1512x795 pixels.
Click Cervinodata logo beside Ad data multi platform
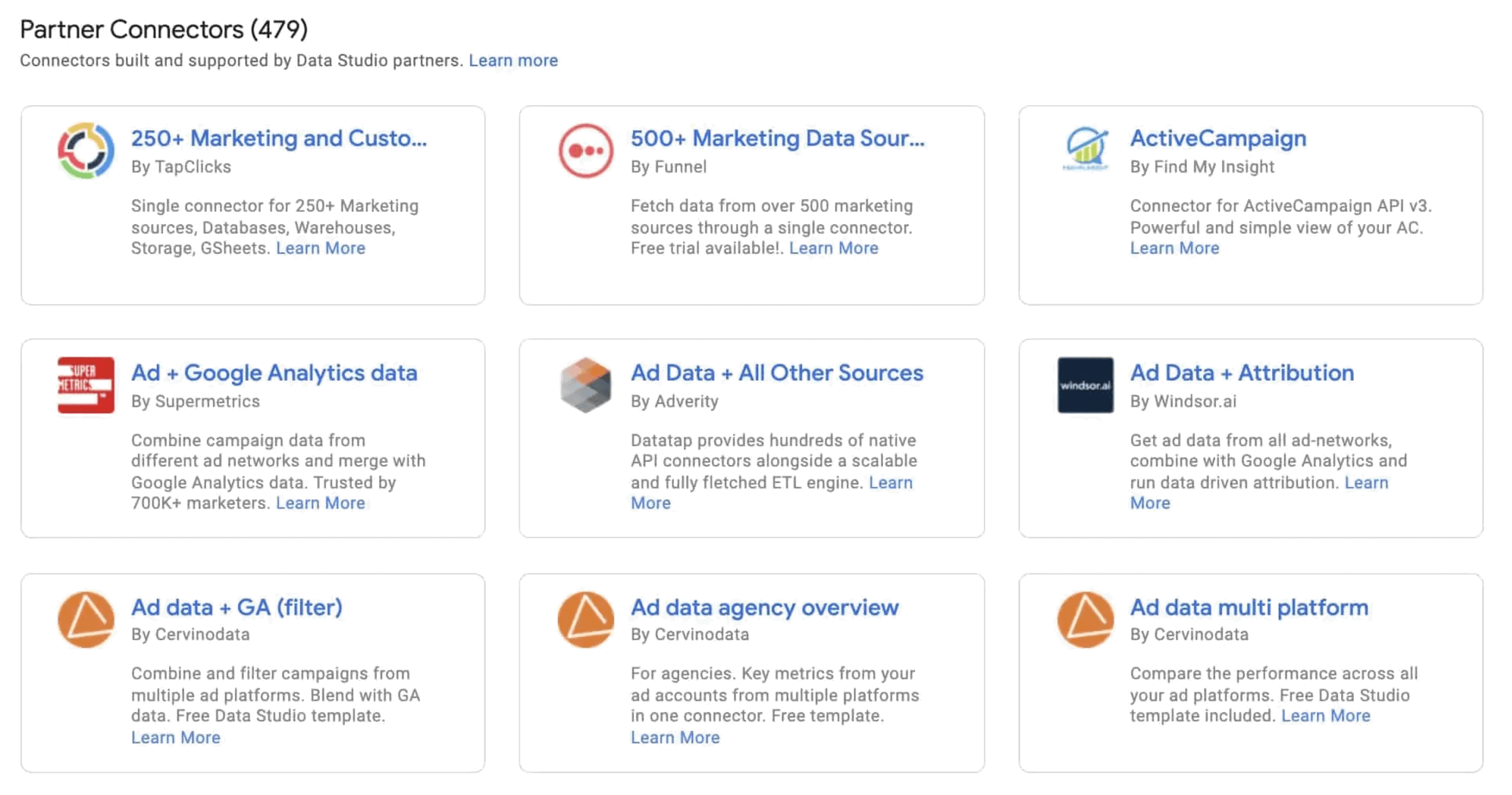pos(1085,619)
